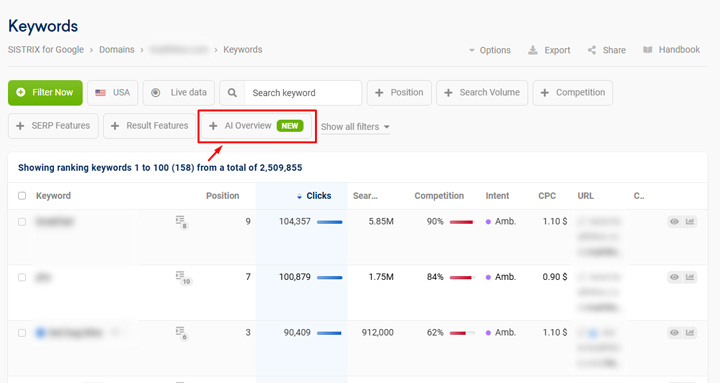Go to SISTRIX for Google breadcrumb
The width and height of the screenshot is (720, 383).
coord(46,50)
